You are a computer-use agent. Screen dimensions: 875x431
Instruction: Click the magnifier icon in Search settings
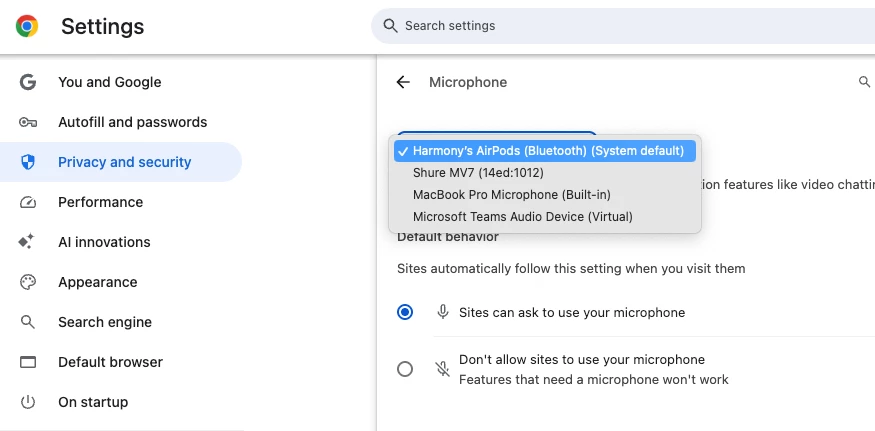[391, 26]
